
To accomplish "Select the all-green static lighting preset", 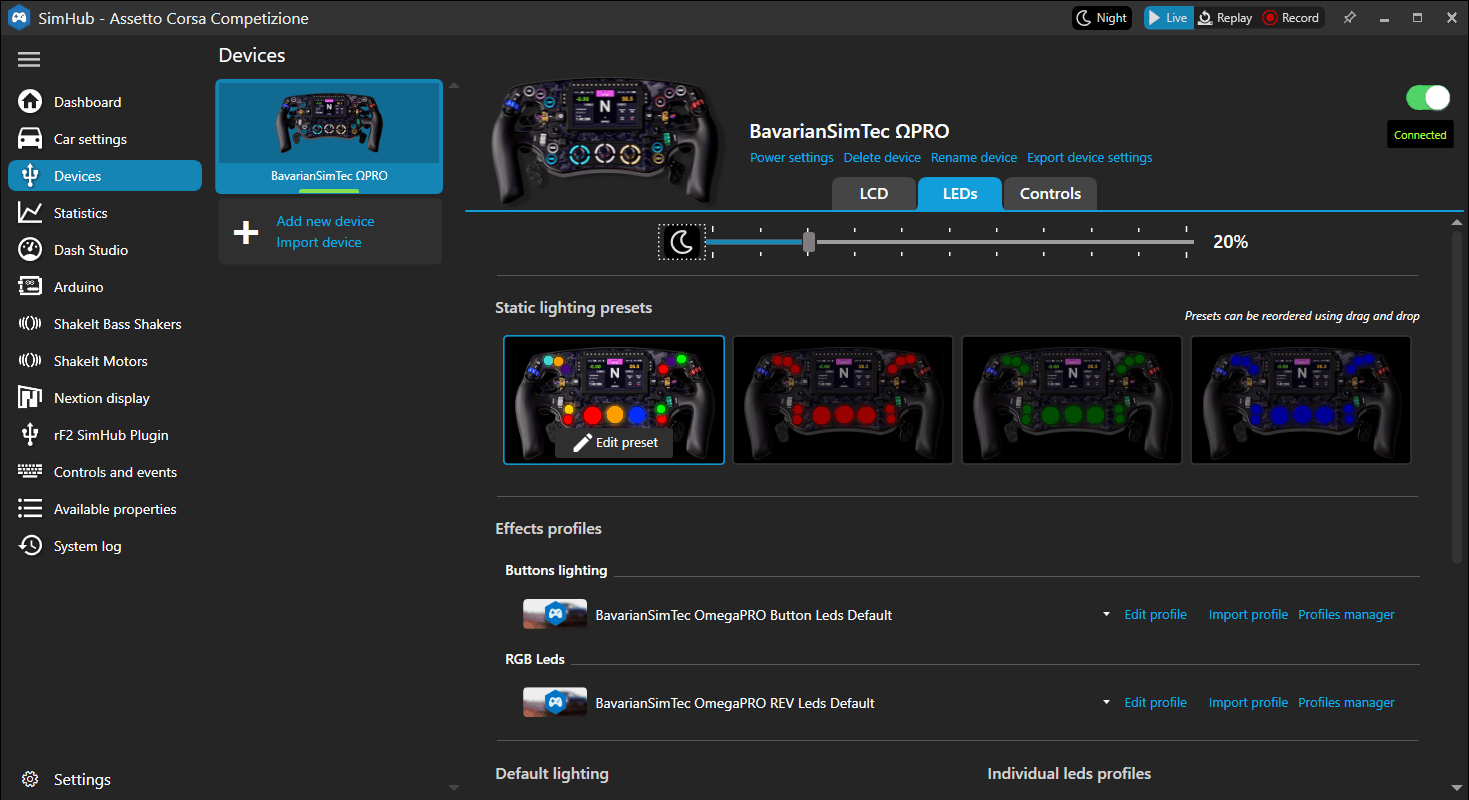I will click(x=1071, y=399).
